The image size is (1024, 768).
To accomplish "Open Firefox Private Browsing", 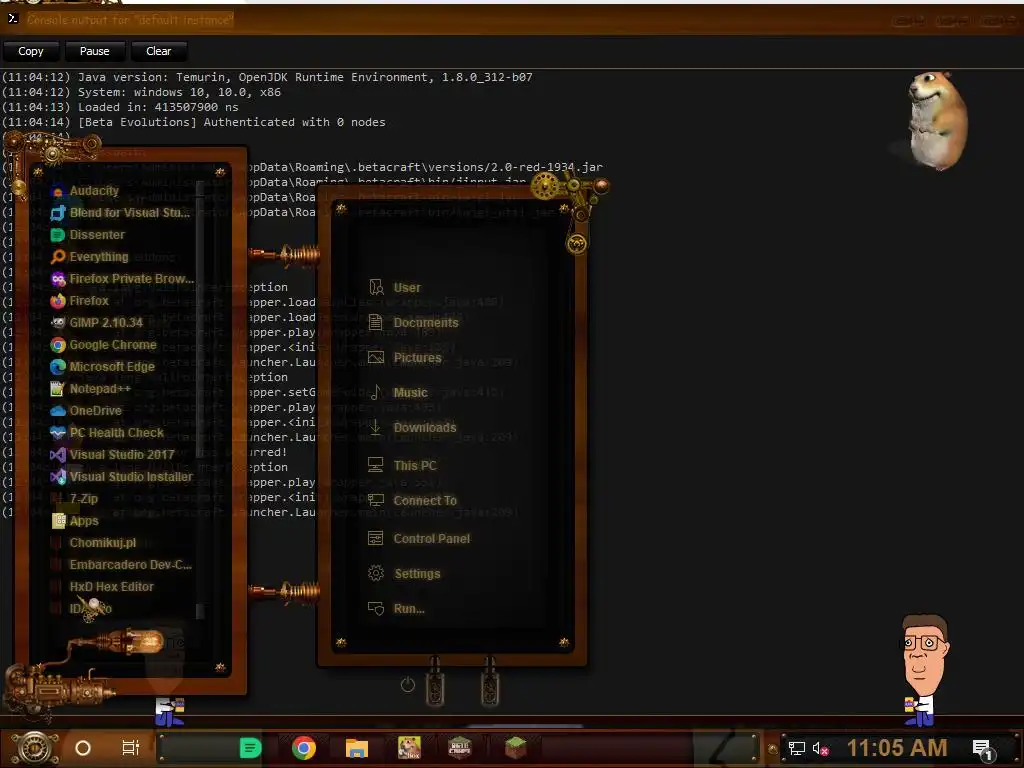I will pos(122,279).
